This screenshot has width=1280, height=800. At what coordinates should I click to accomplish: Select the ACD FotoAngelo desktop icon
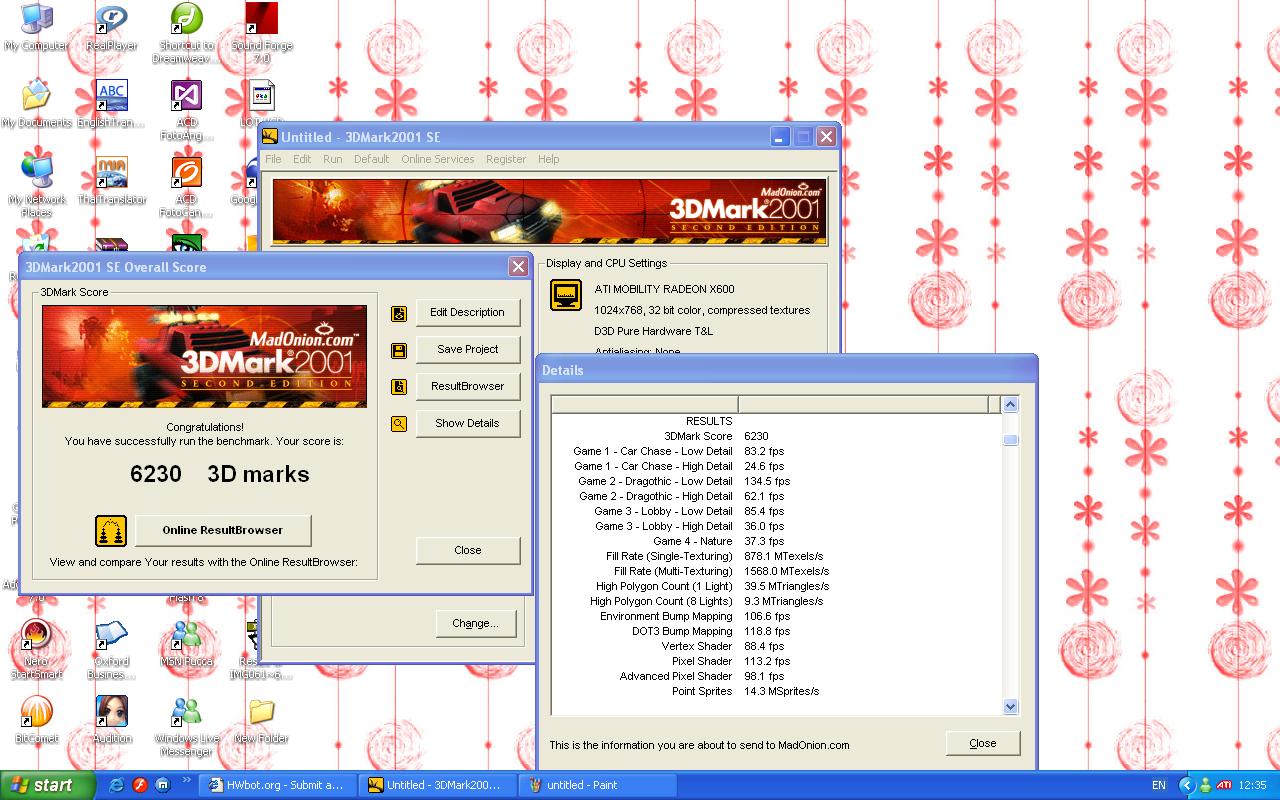tap(186, 110)
